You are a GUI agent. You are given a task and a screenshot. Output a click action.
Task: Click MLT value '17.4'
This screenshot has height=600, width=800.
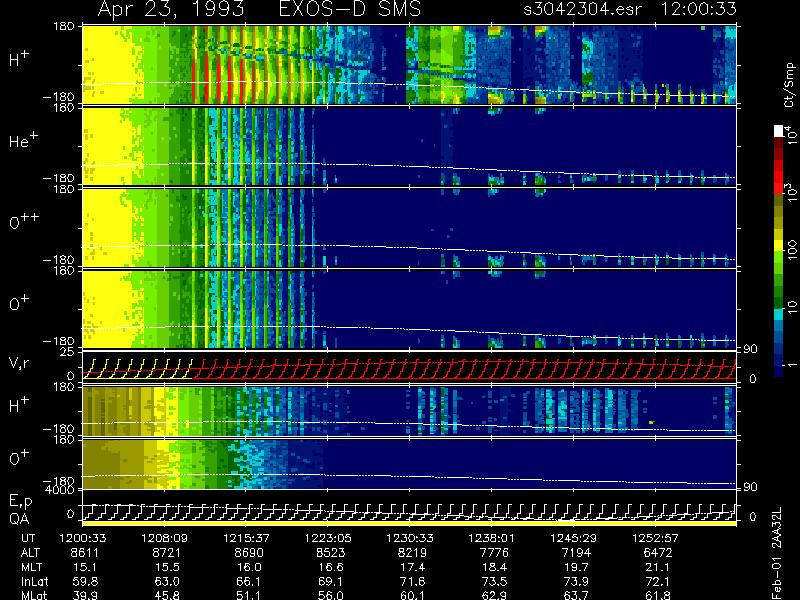coord(412,567)
